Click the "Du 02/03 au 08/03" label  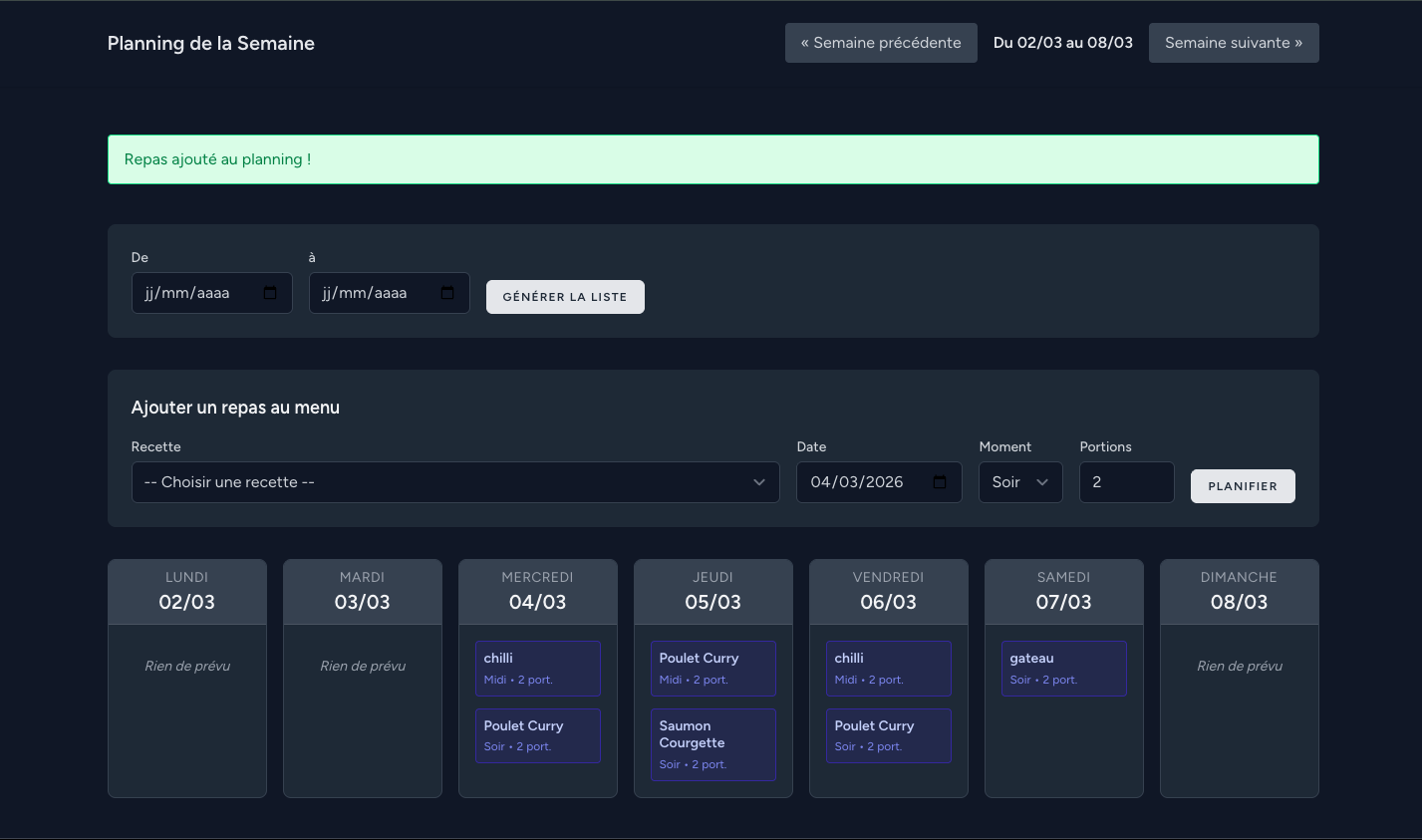pos(1062,42)
